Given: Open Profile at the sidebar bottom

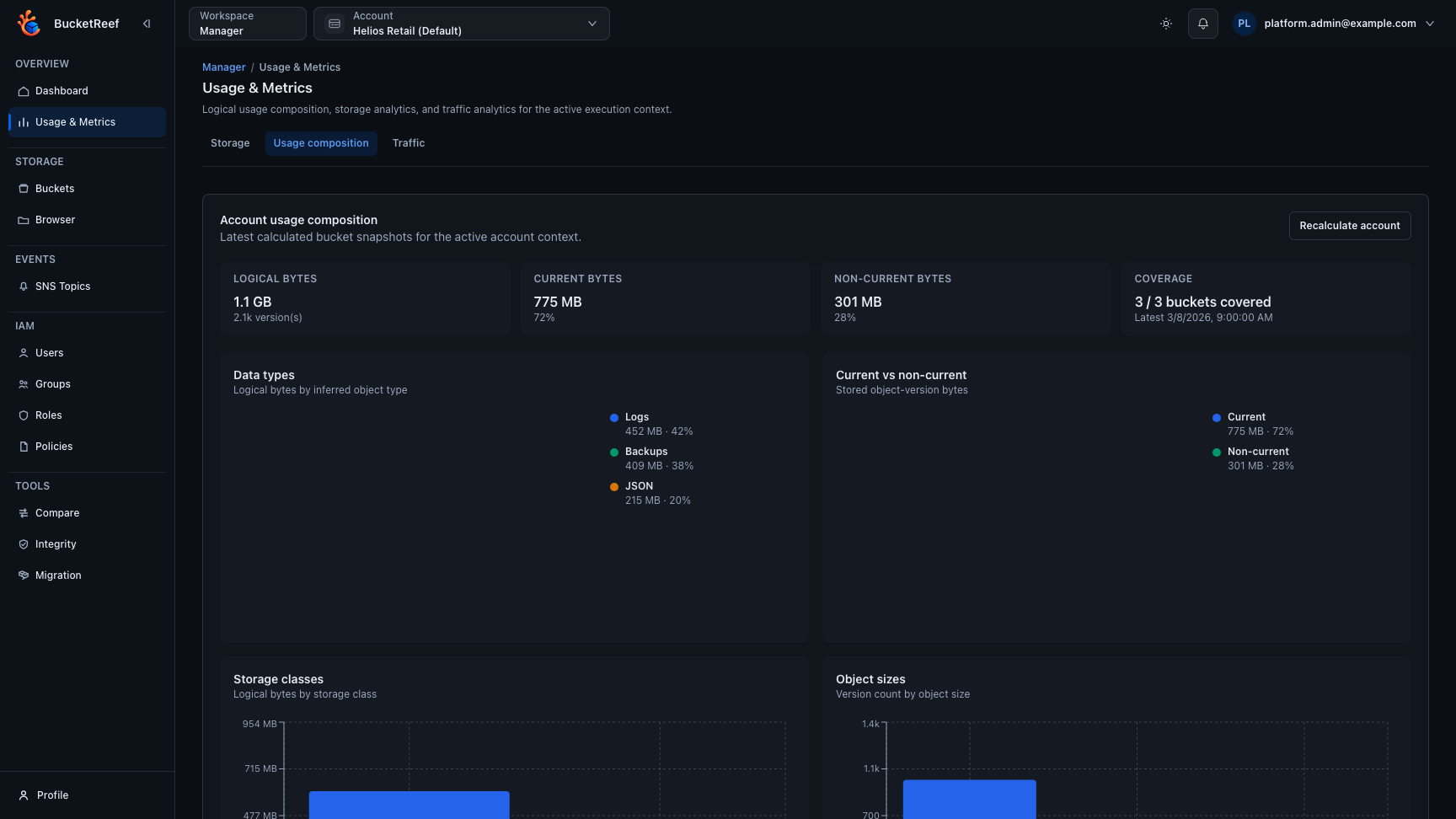Looking at the screenshot, I should tap(87, 795).
